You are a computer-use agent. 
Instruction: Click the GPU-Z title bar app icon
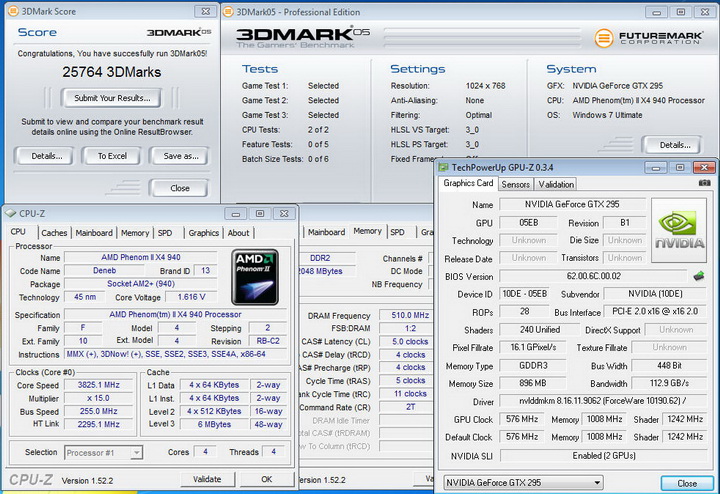(445, 167)
